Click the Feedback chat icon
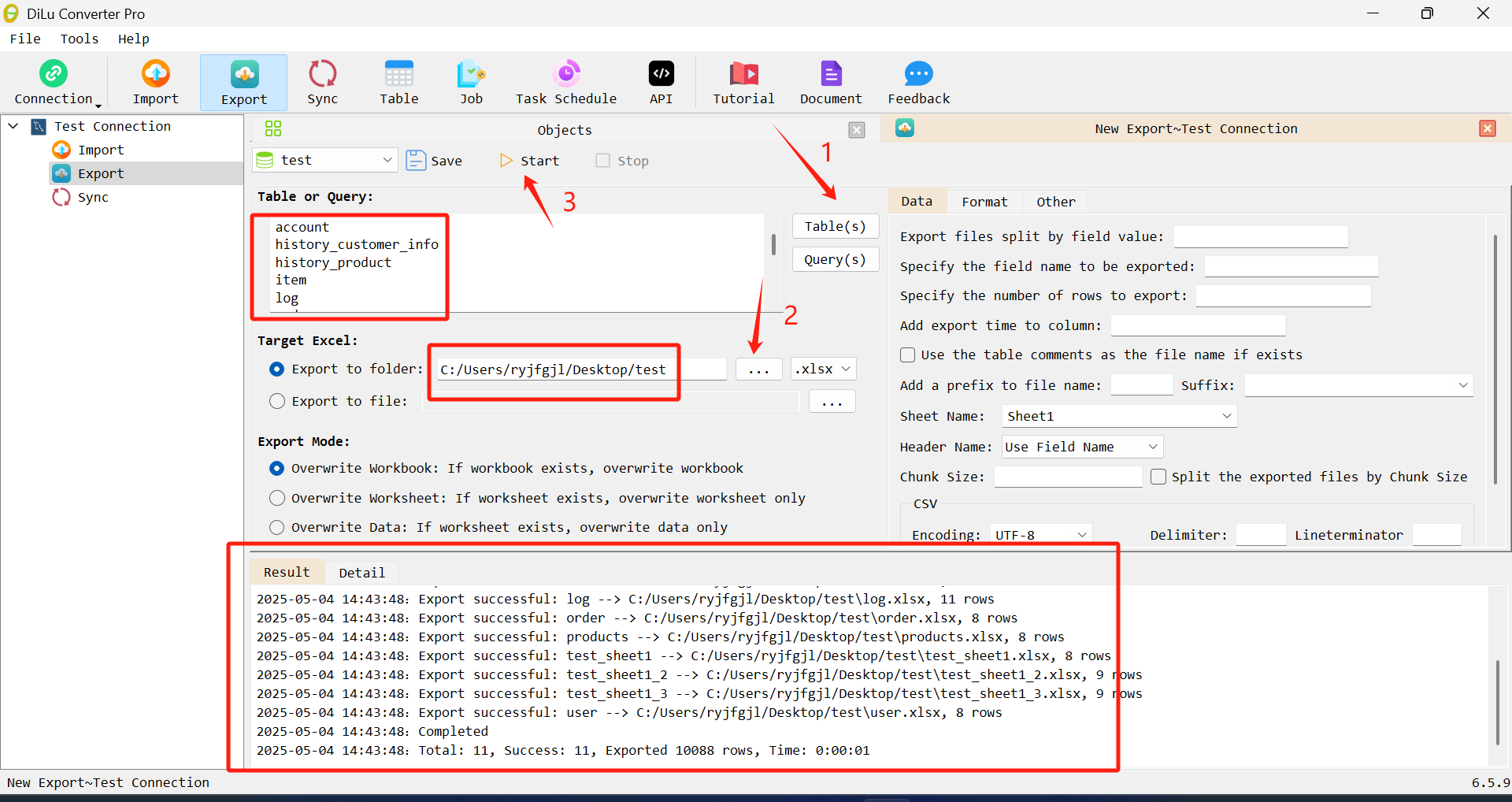The width and height of the screenshot is (1512, 802). (919, 74)
